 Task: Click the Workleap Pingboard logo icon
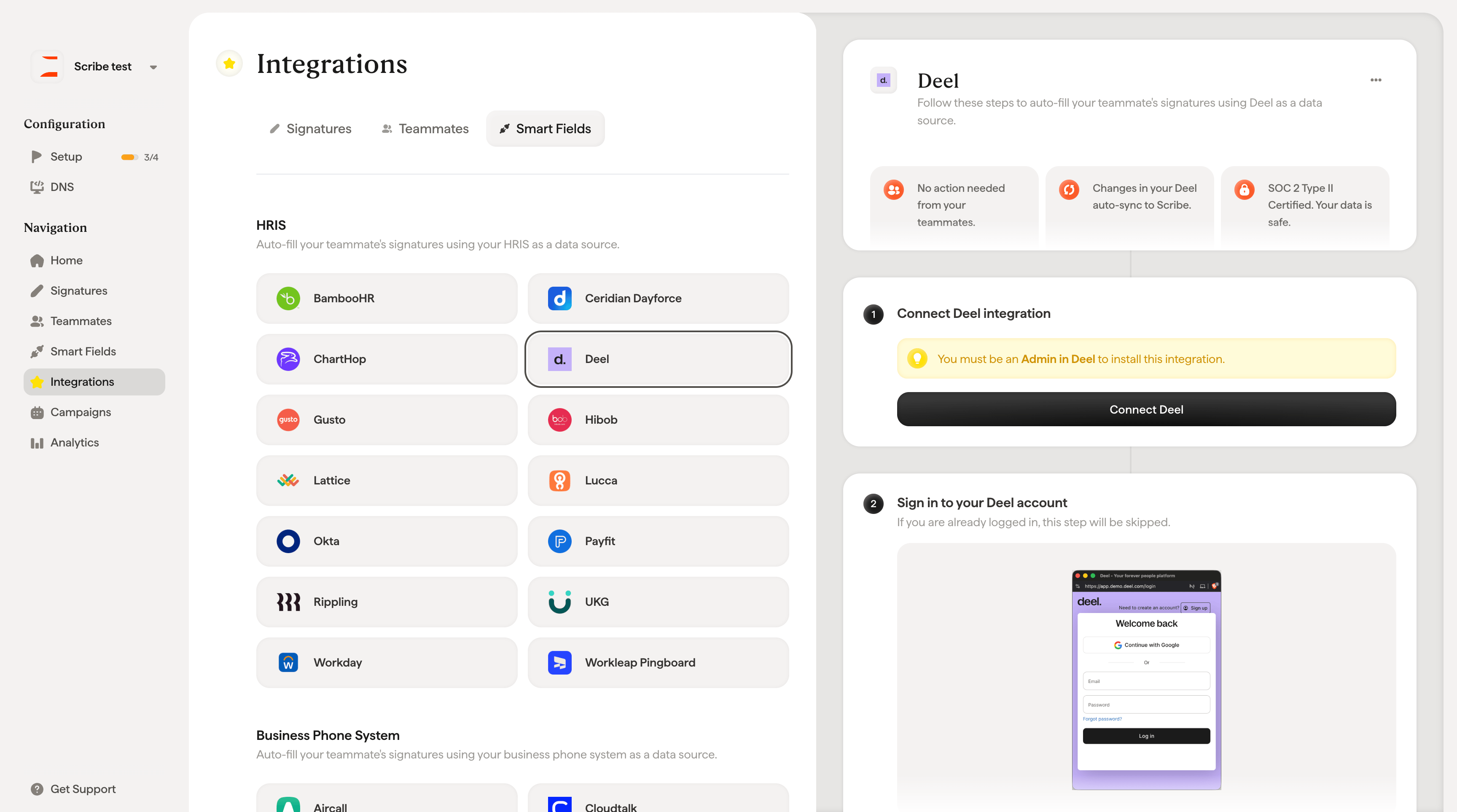click(x=559, y=662)
